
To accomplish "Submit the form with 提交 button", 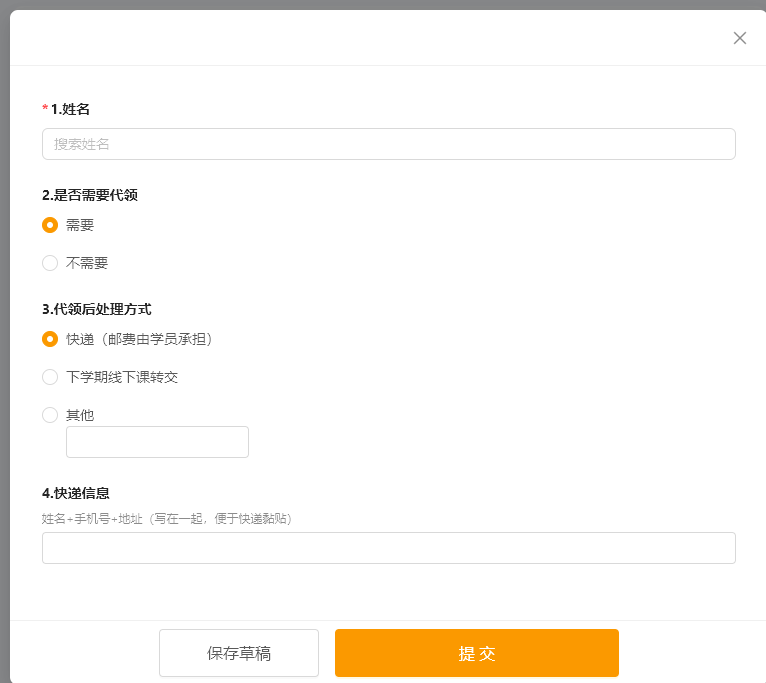I will [477, 653].
